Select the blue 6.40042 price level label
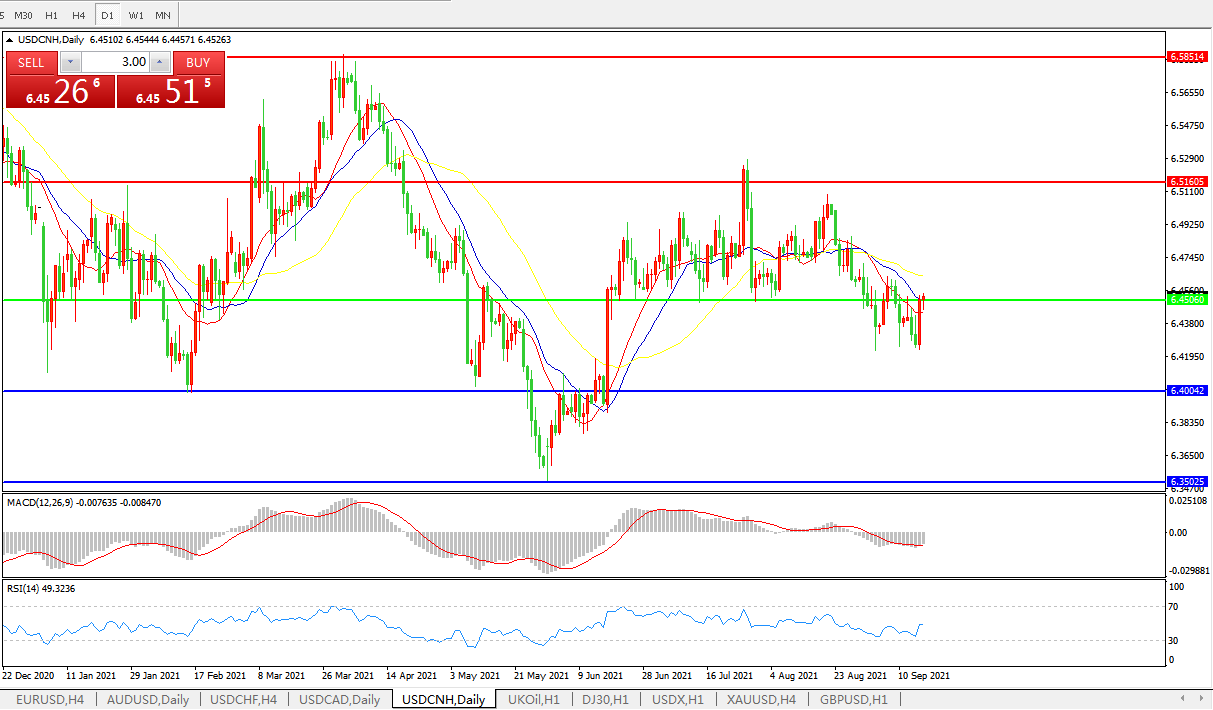 (x=1187, y=391)
